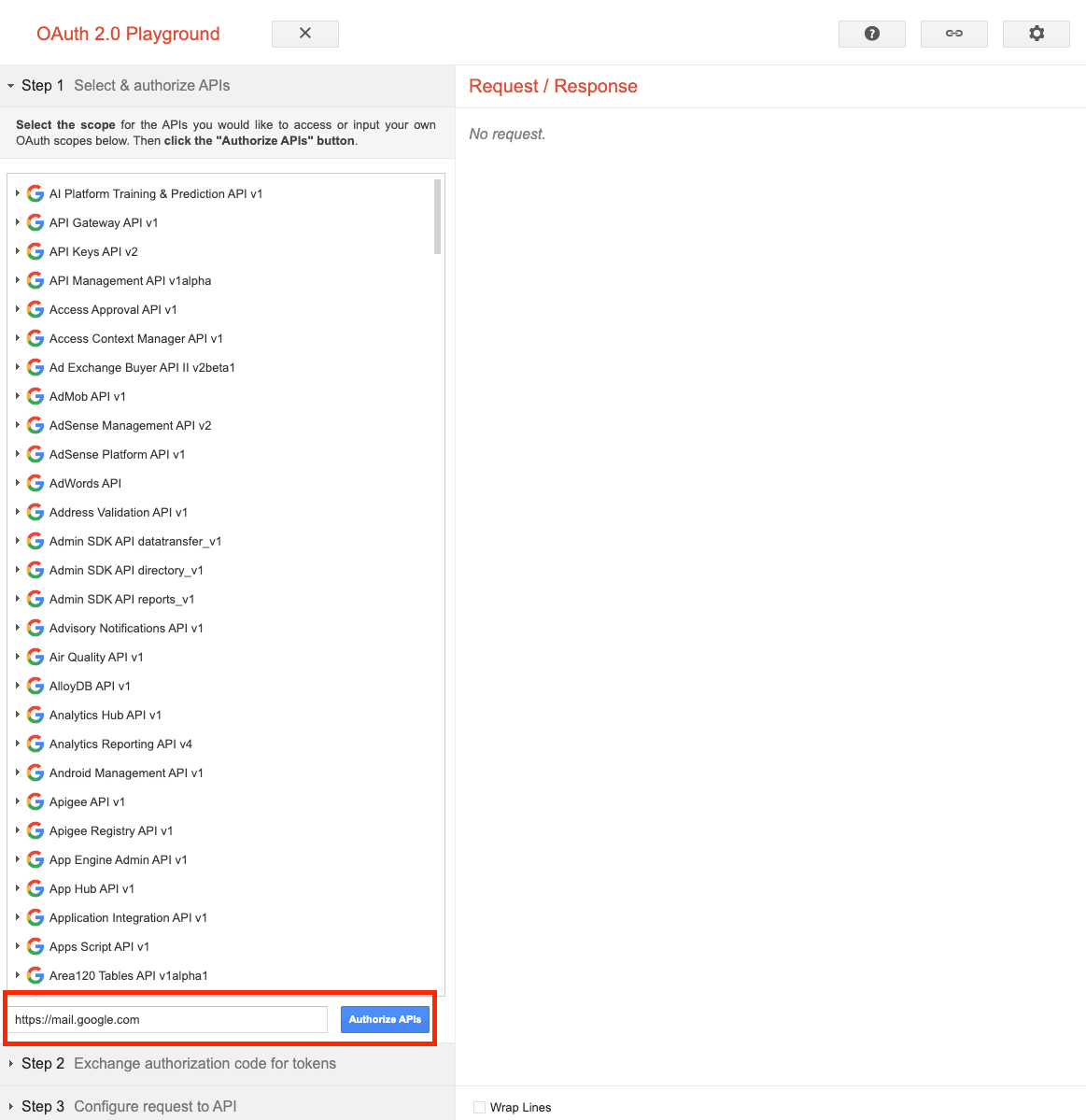Select Admin SDK API datatransfer_v1
This screenshot has height=1120, width=1086.
pos(135,542)
